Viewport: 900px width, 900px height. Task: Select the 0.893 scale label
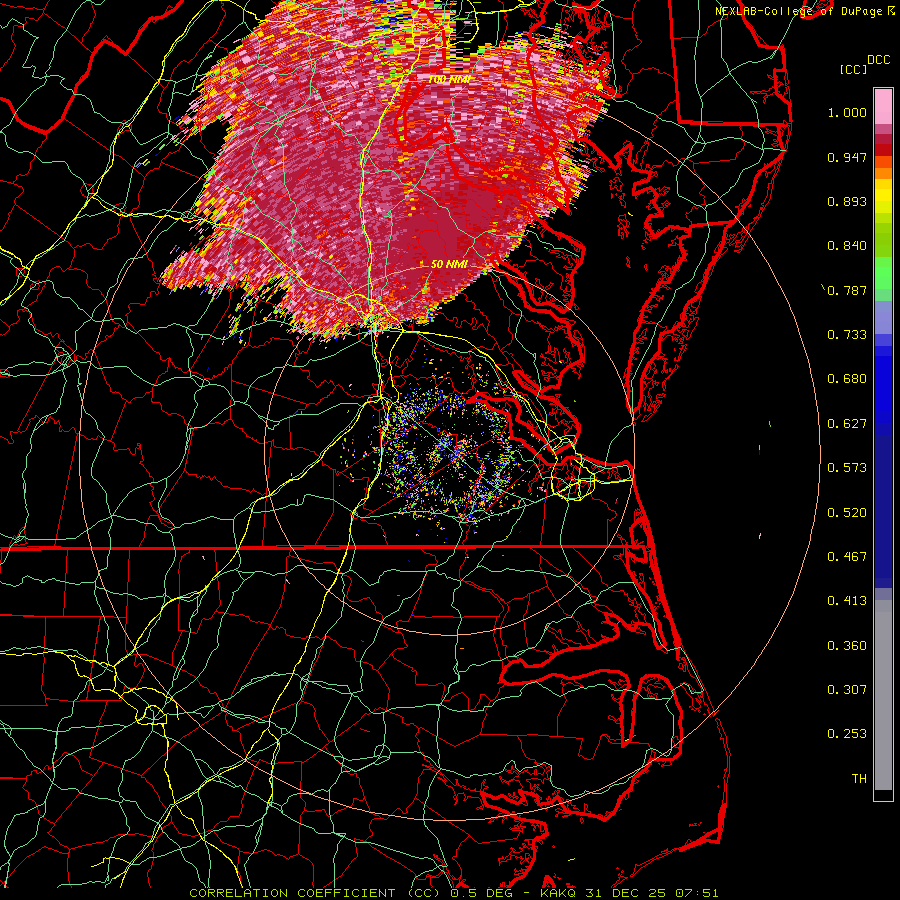(847, 201)
